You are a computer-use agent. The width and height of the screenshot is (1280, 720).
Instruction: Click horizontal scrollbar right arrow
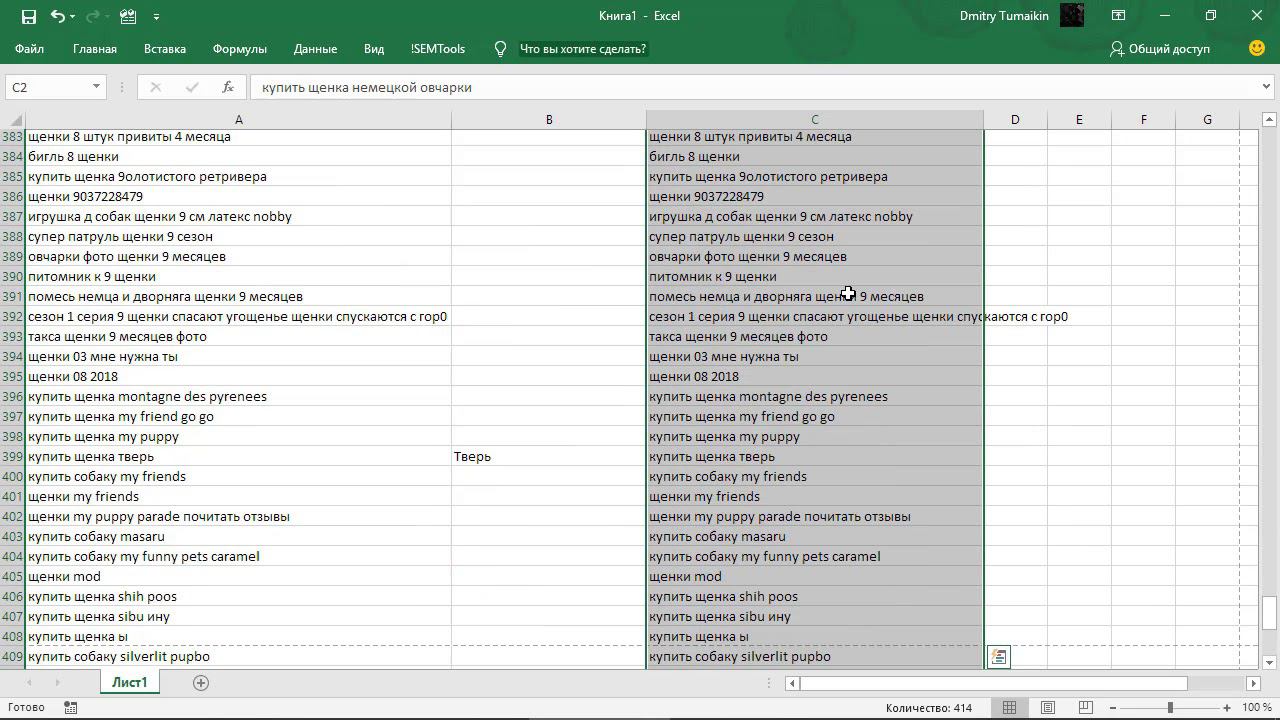[1253, 683]
